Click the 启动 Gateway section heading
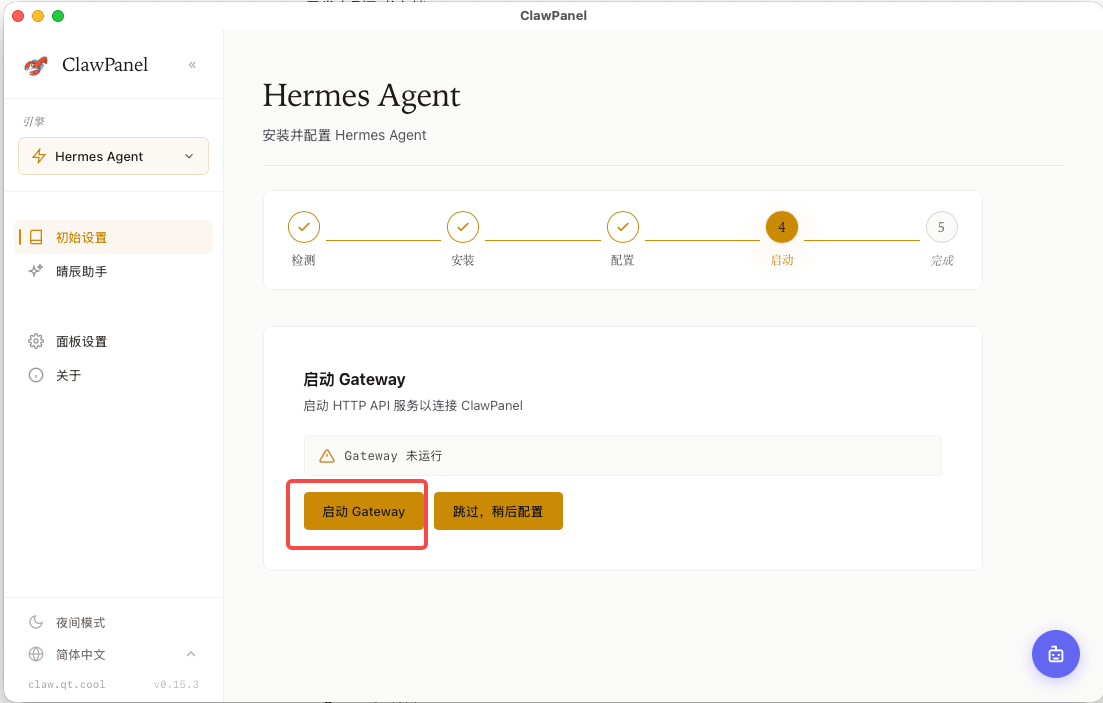The image size is (1103, 703). click(x=355, y=379)
